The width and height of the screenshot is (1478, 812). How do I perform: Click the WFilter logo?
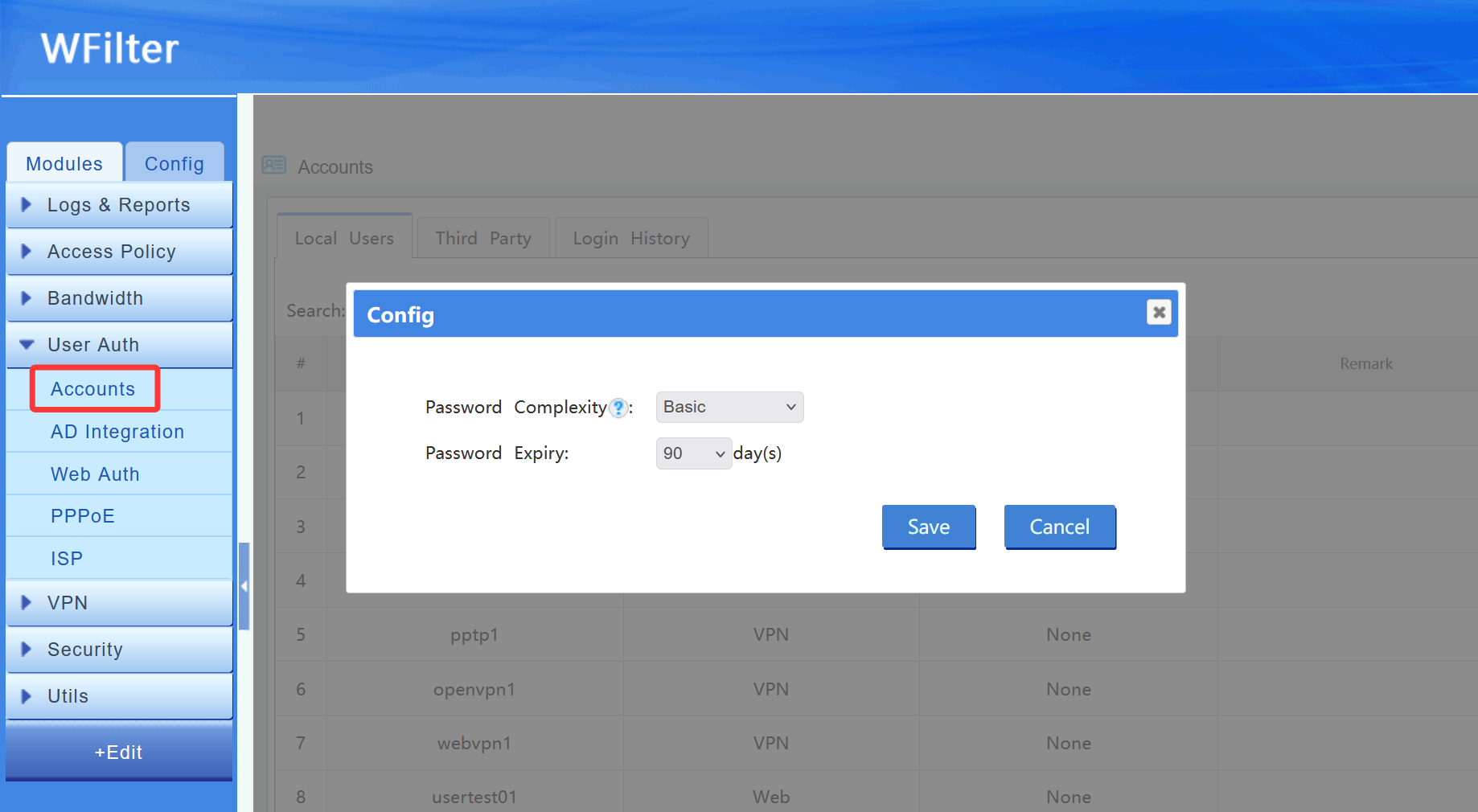(x=110, y=48)
